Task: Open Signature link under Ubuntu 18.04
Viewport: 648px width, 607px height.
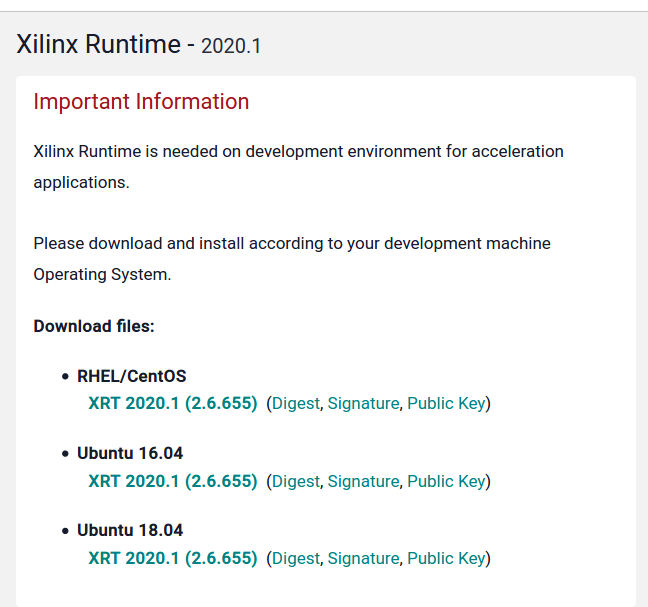Action: [x=364, y=558]
